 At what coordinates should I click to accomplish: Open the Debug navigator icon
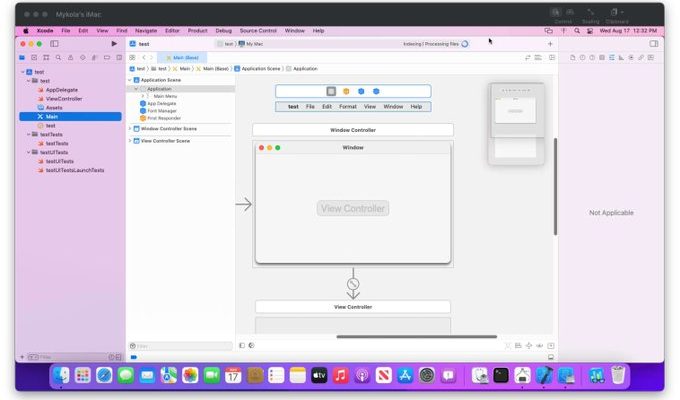coord(94,58)
